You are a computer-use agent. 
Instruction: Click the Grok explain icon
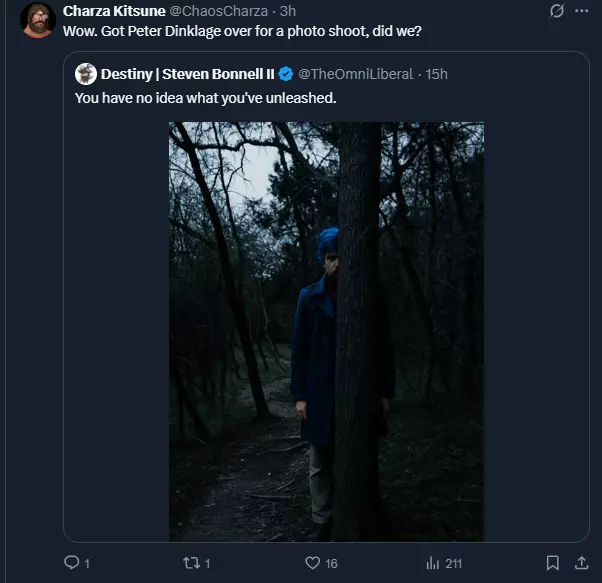point(557,11)
